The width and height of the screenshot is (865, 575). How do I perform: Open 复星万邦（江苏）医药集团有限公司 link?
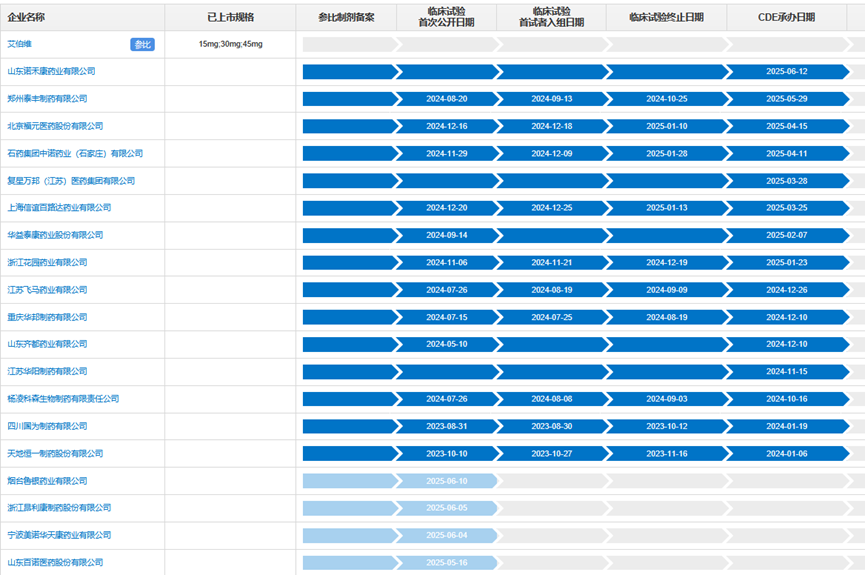point(71,181)
